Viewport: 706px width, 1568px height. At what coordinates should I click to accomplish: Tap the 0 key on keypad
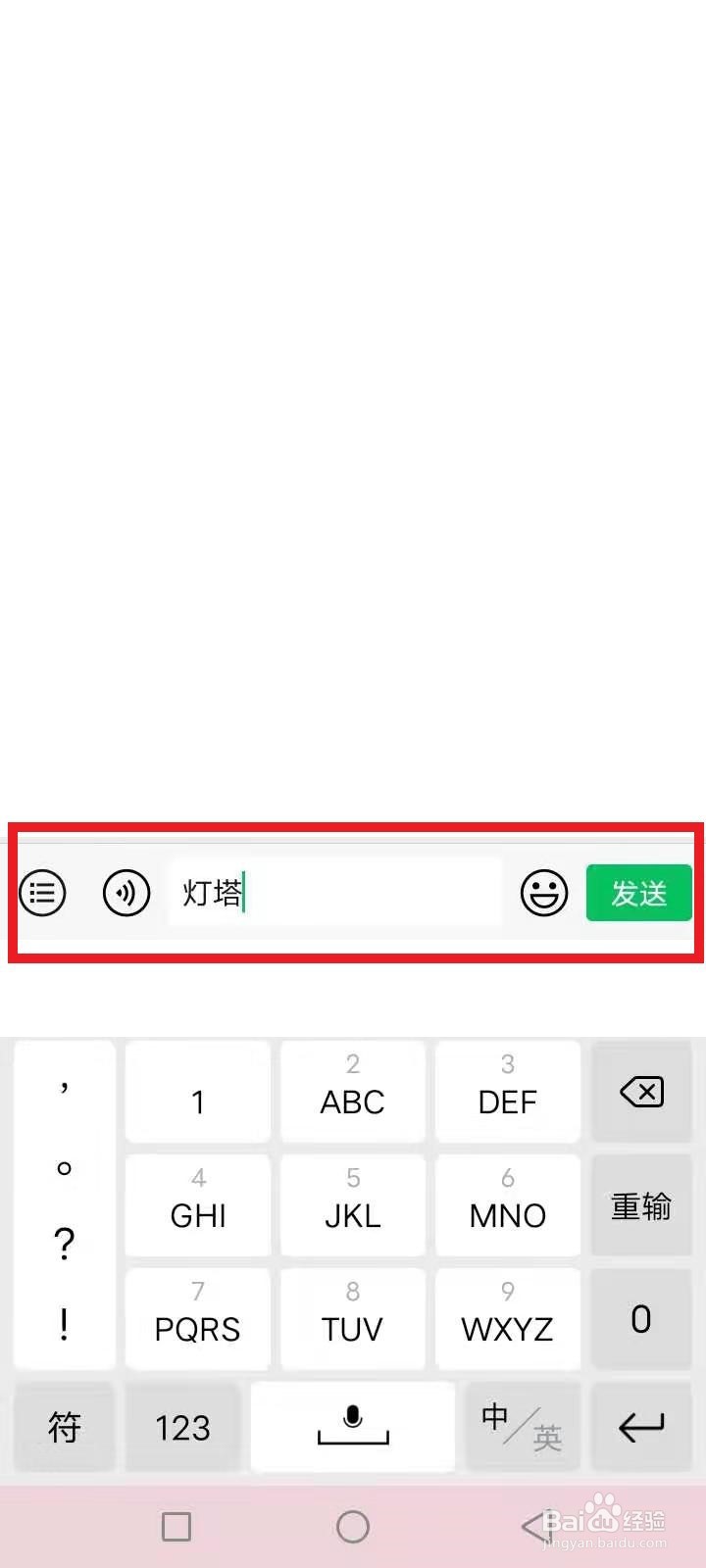642,1319
